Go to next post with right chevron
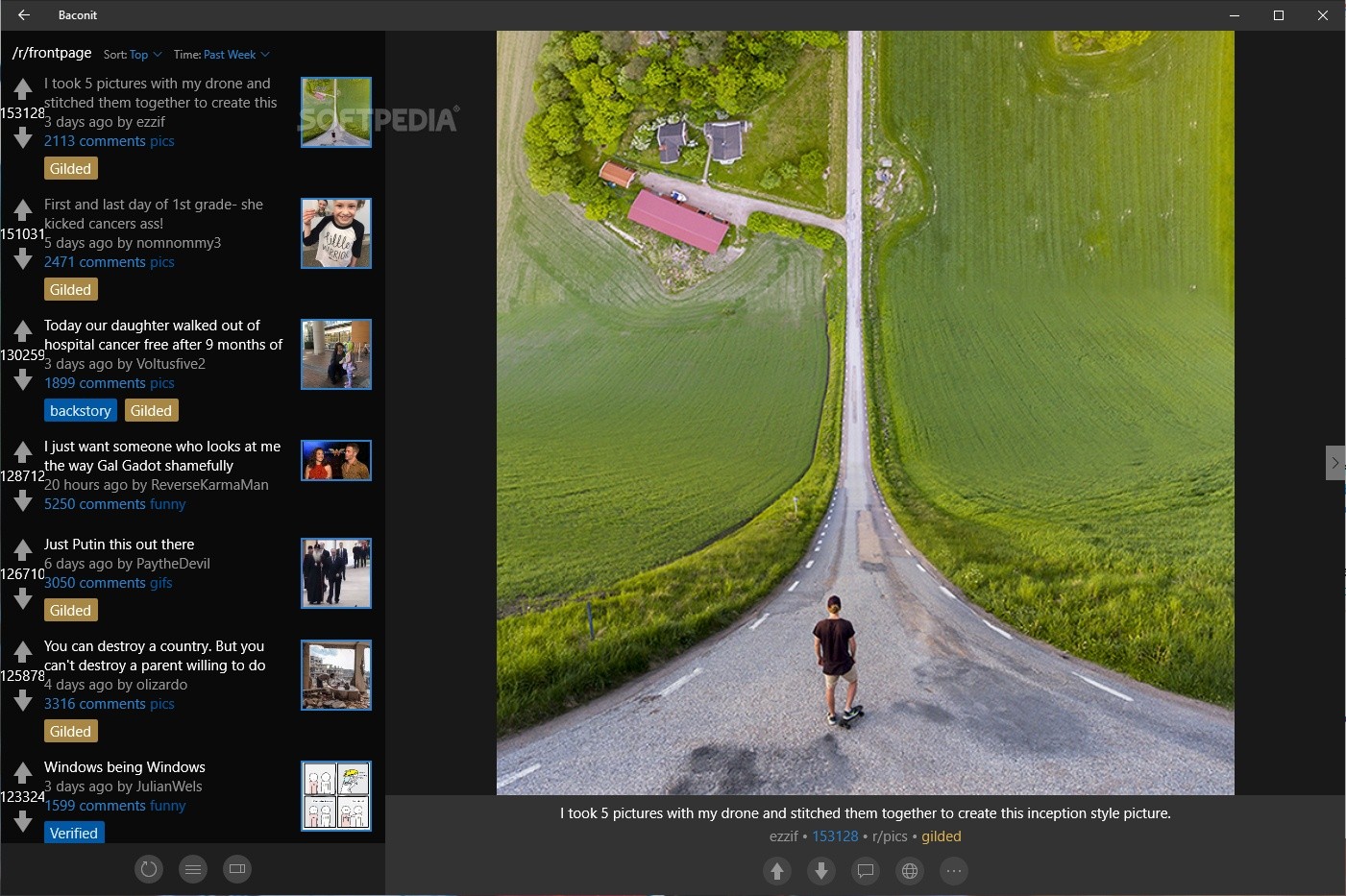The image size is (1346, 896). point(1335,463)
